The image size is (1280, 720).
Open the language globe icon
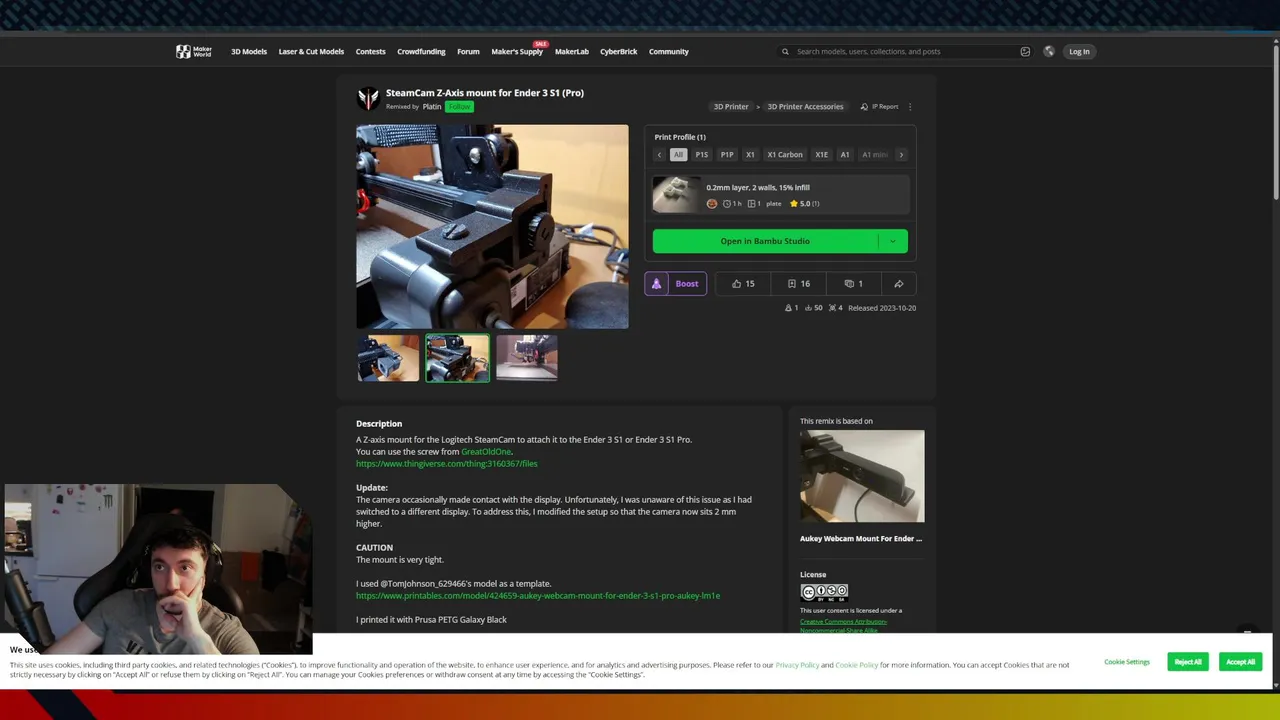(x=1049, y=51)
